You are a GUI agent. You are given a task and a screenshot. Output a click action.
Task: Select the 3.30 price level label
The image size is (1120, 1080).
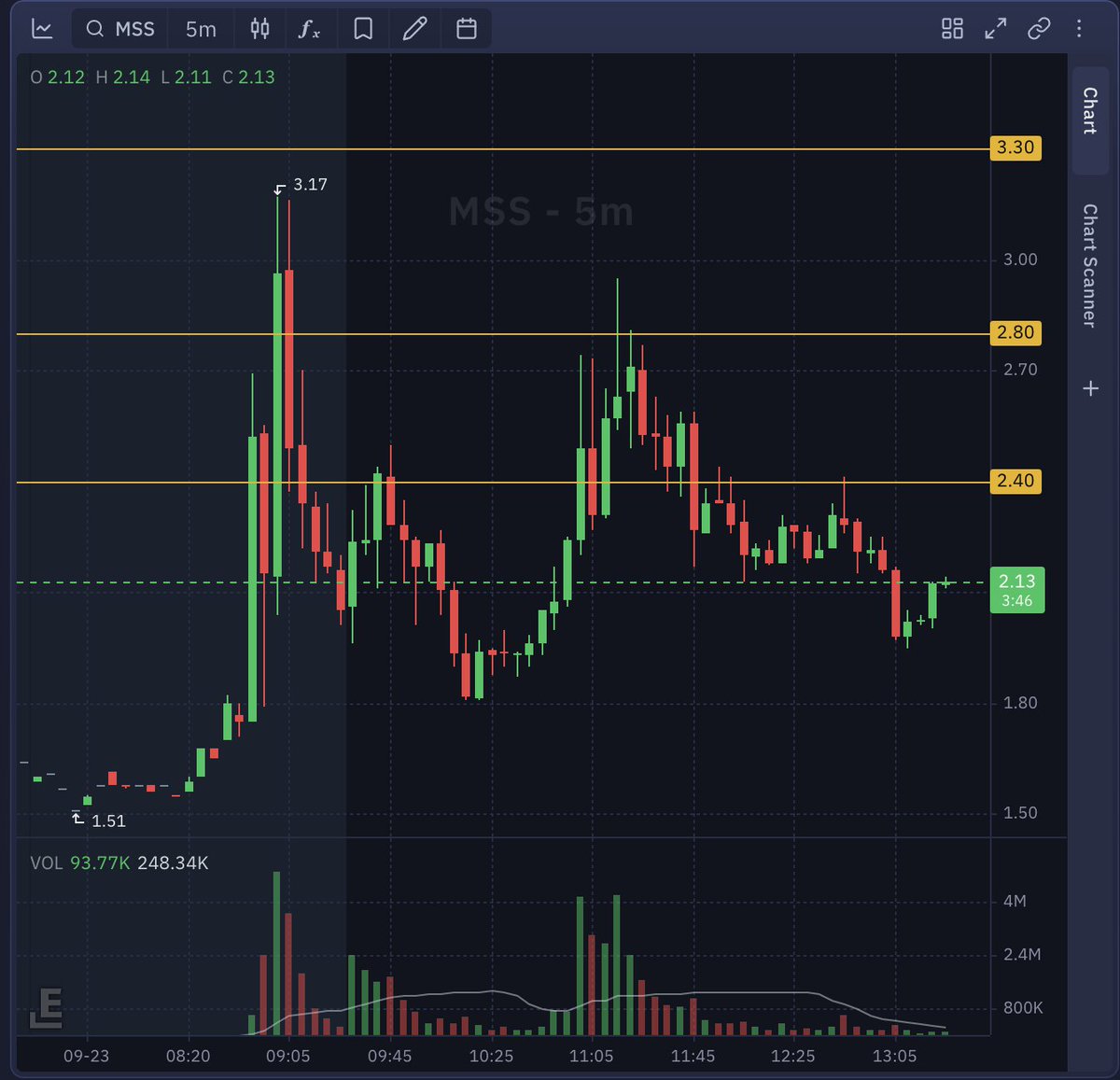[x=1015, y=147]
